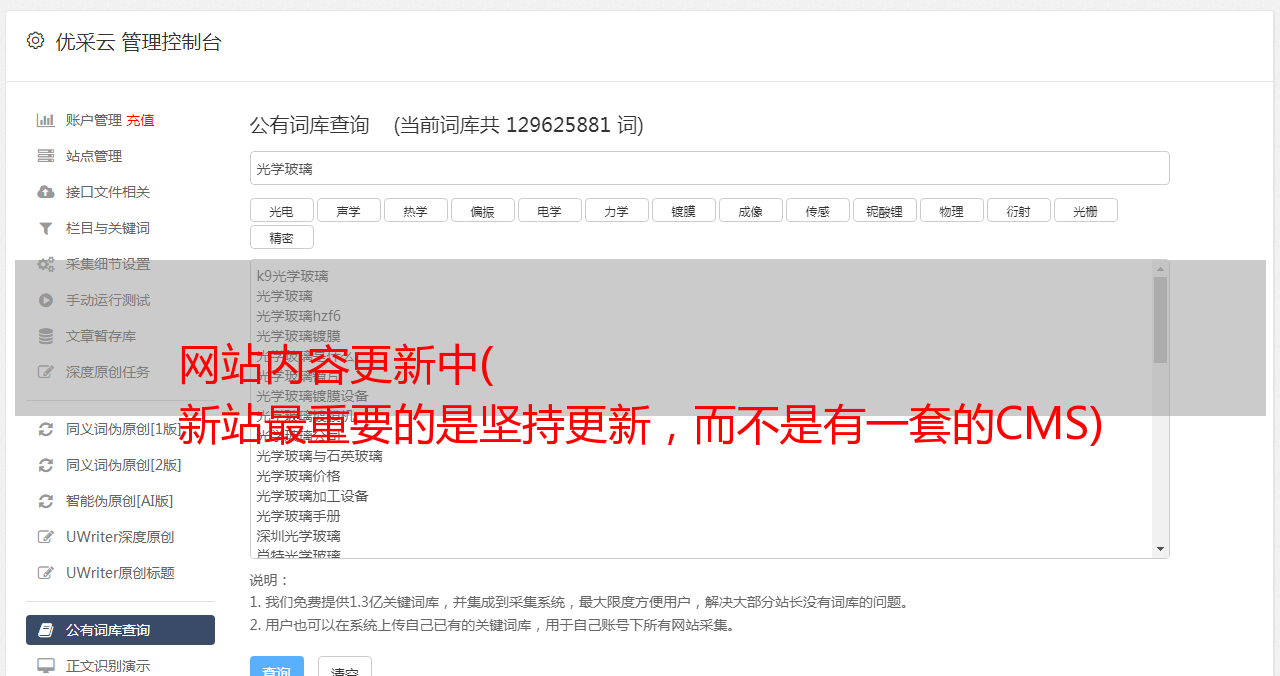Click the gears icon for 采集细节设置
Image resolution: width=1280 pixels, height=676 pixels.
click(x=45, y=264)
